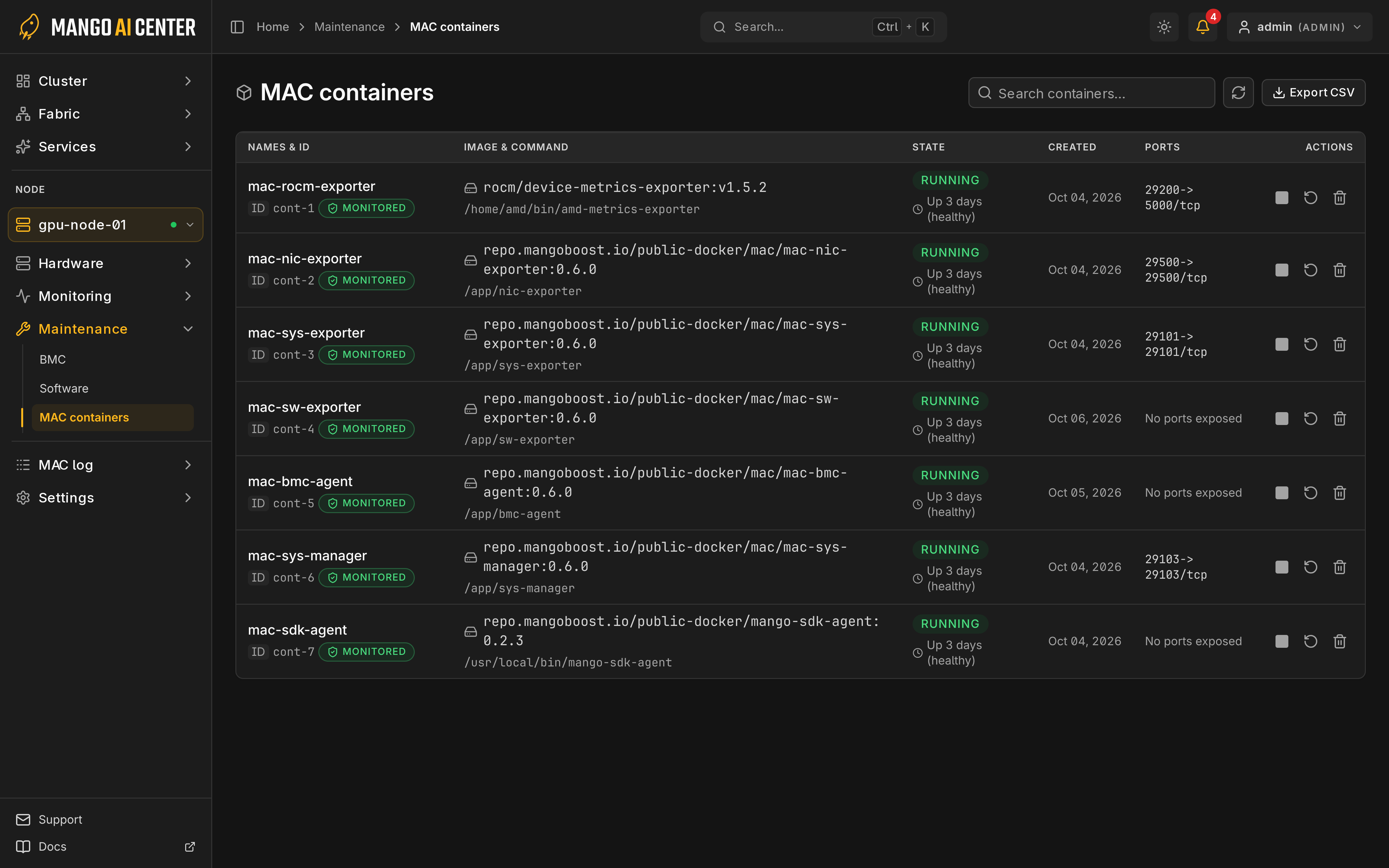Toggle the sidebar panel

tap(237, 27)
